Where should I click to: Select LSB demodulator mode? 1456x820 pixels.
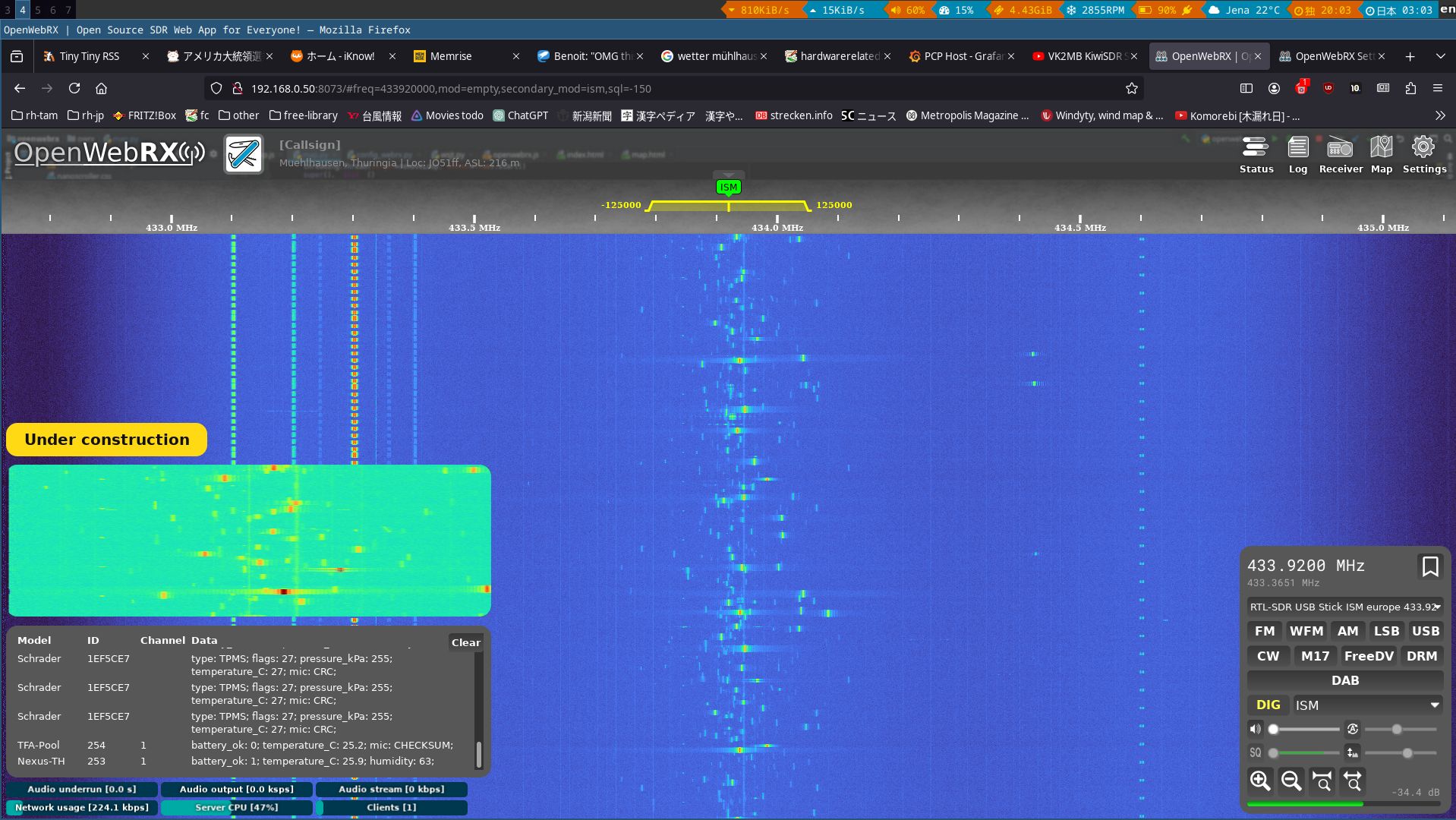(1386, 631)
